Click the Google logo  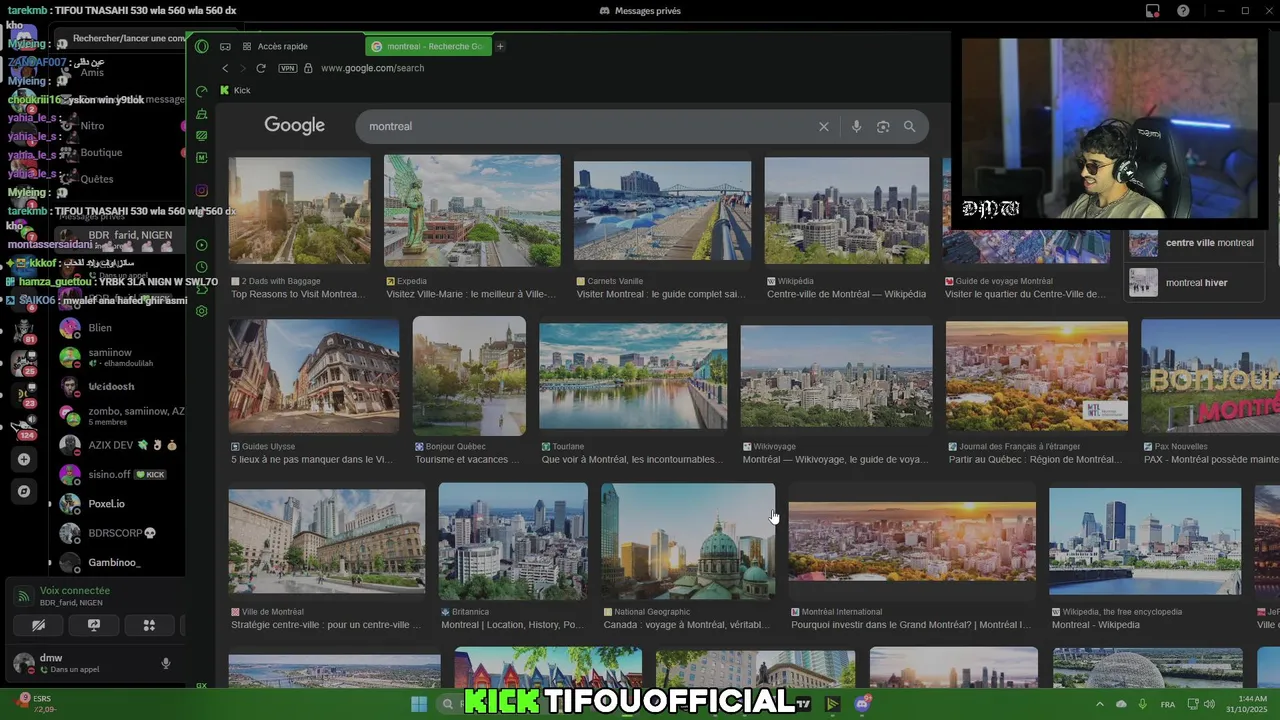tap(294, 126)
